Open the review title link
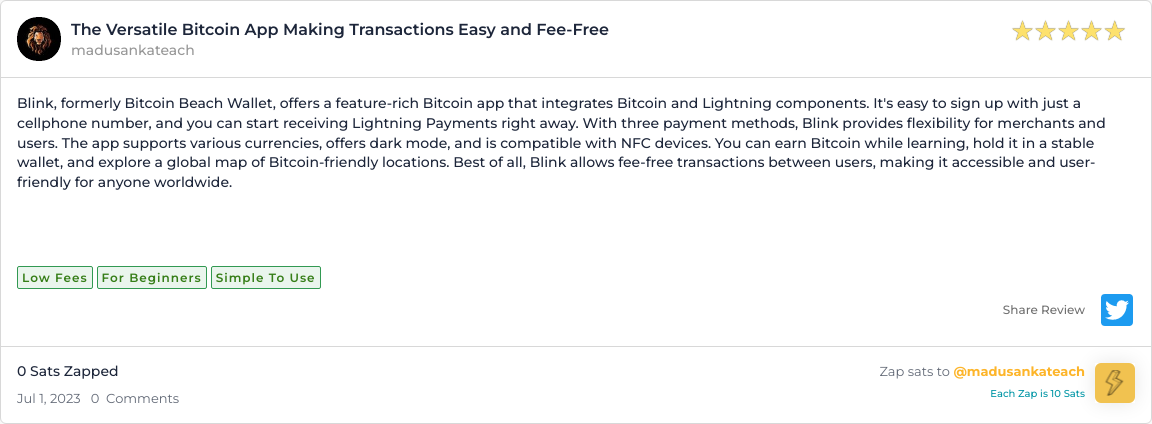The height and width of the screenshot is (424, 1152). pyautogui.click(x=340, y=30)
